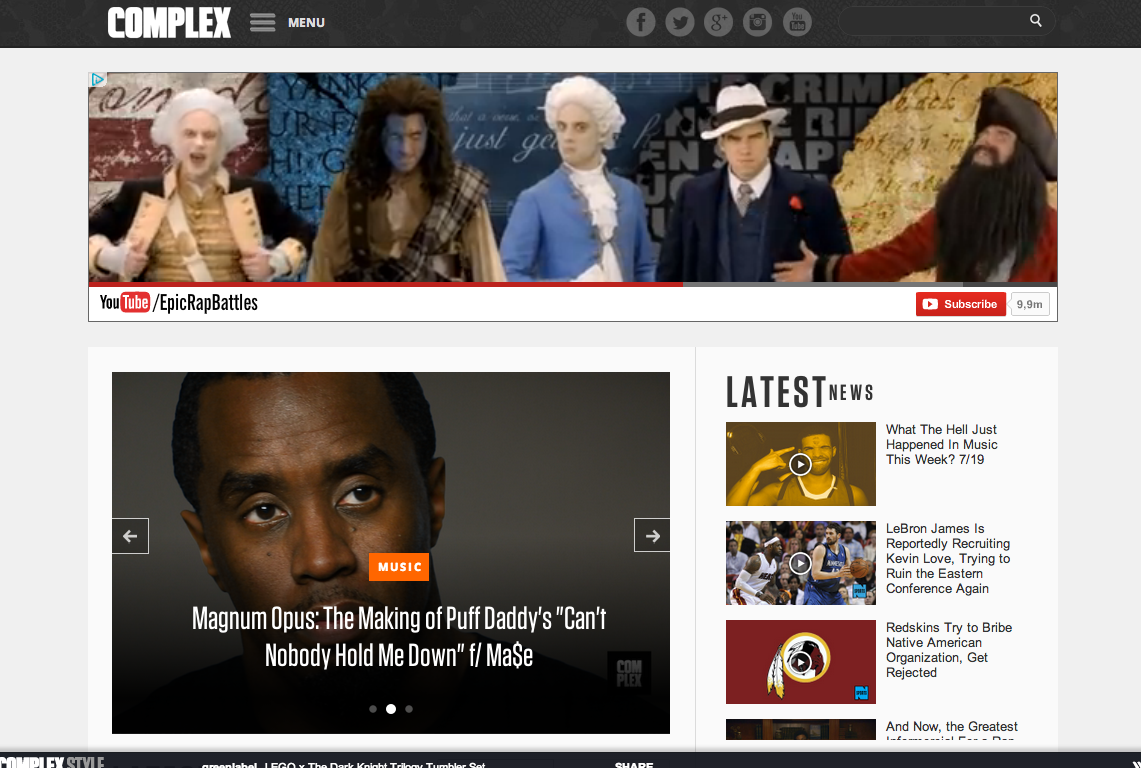Open 'What The Hell Just Happened In Music' article
This screenshot has width=1141, height=768.
coord(941,444)
